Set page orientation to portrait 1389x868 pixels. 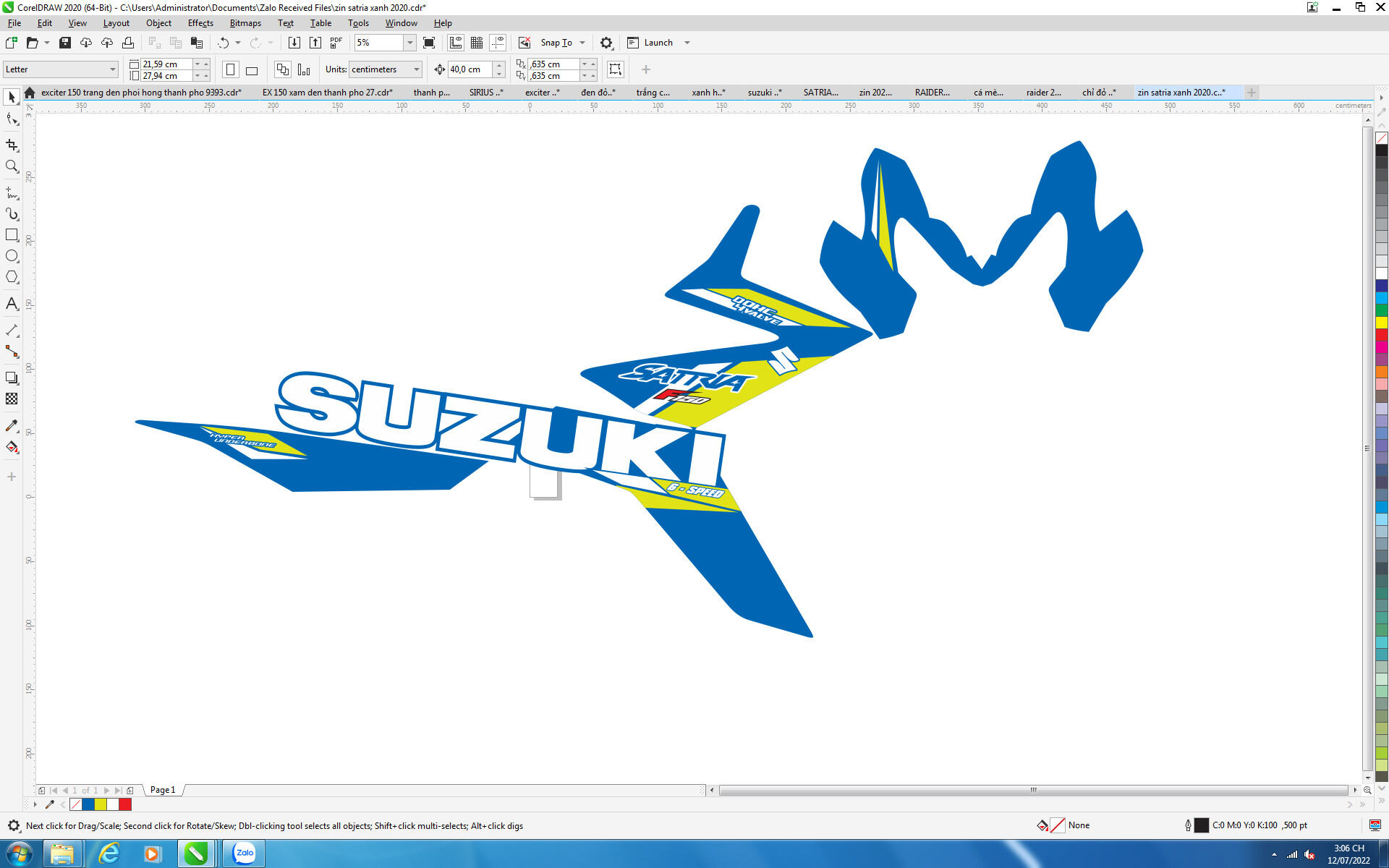(x=231, y=69)
